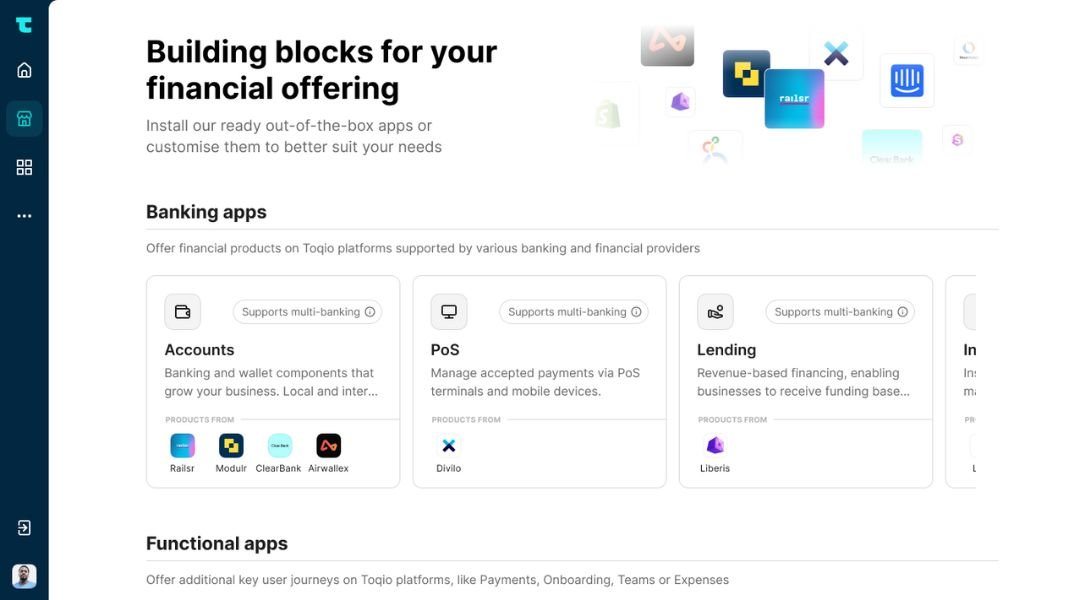The image size is (1068, 600).
Task: Open the PoS app card title
Action: coord(445,349)
